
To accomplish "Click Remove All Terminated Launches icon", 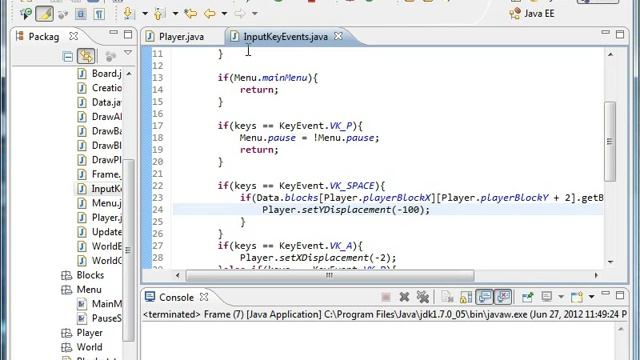I will [x=422, y=297].
